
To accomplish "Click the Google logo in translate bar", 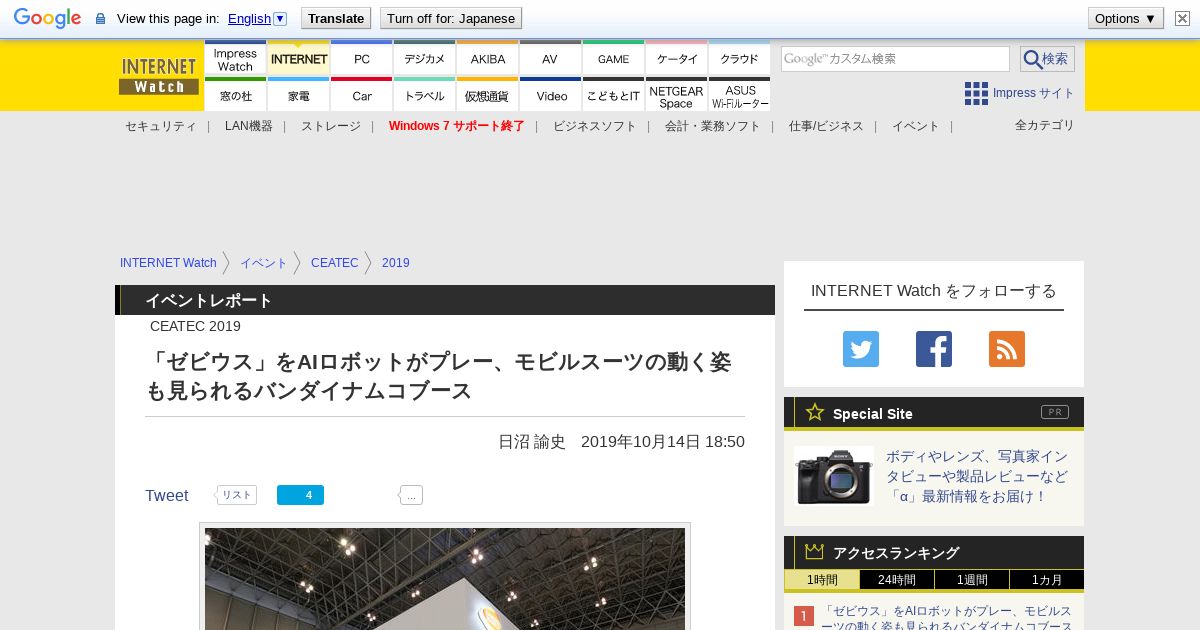I will [x=47, y=18].
